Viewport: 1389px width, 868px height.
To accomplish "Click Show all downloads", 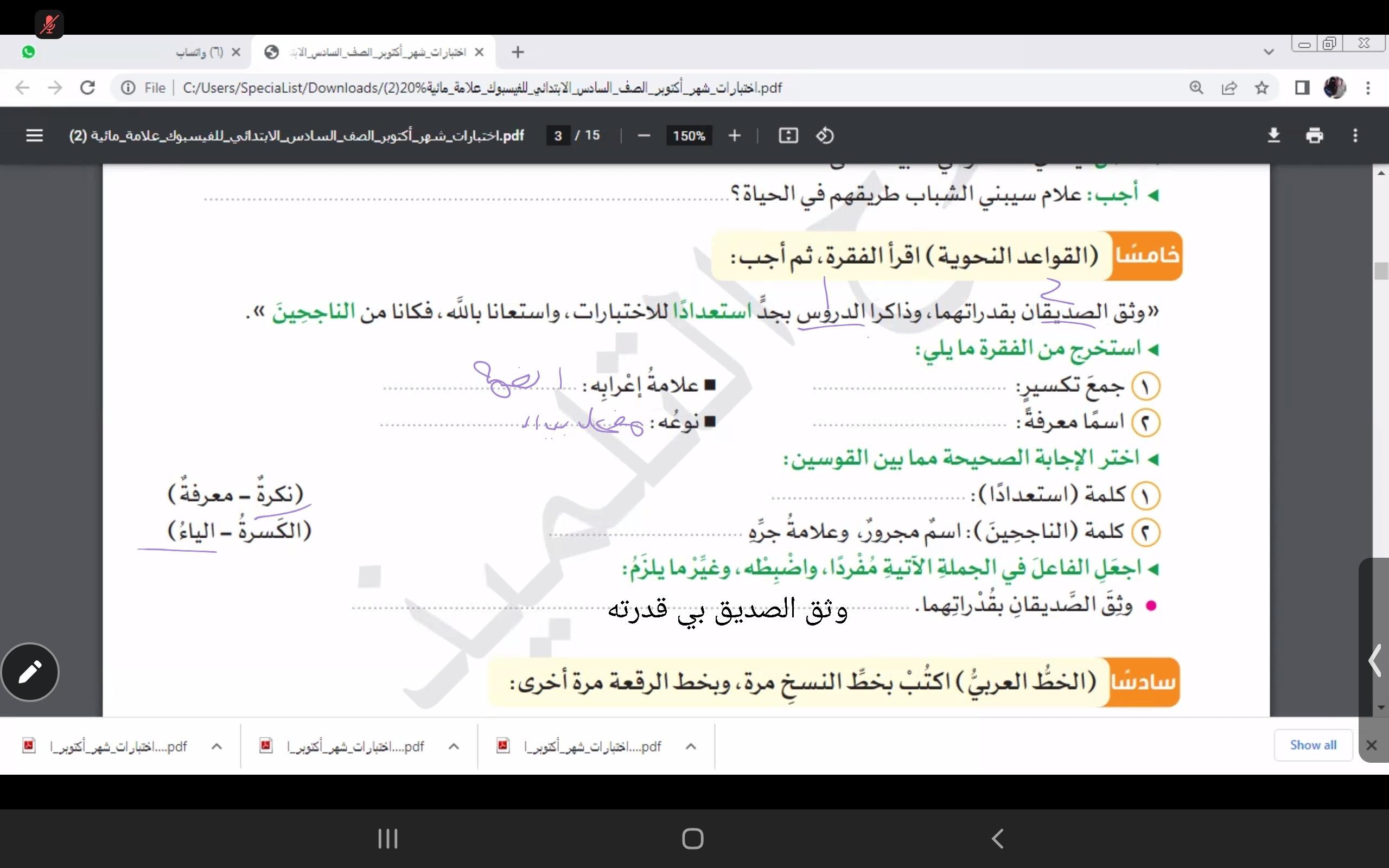I will (1312, 745).
